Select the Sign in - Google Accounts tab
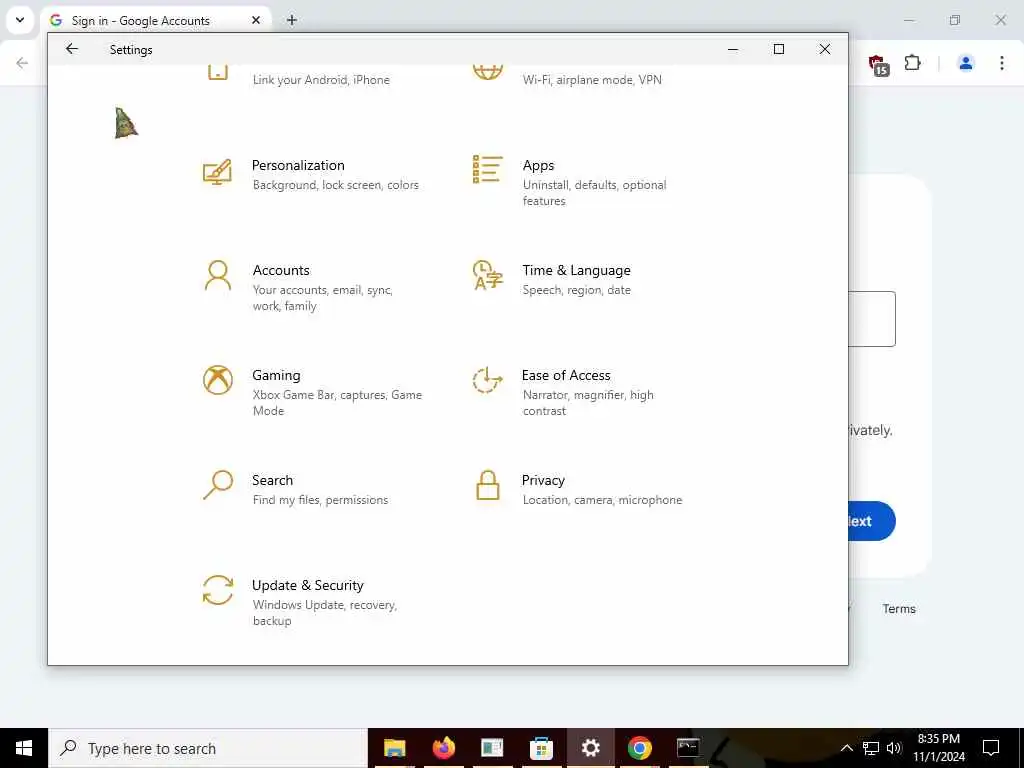Image resolution: width=1024 pixels, height=768 pixels. [155, 21]
